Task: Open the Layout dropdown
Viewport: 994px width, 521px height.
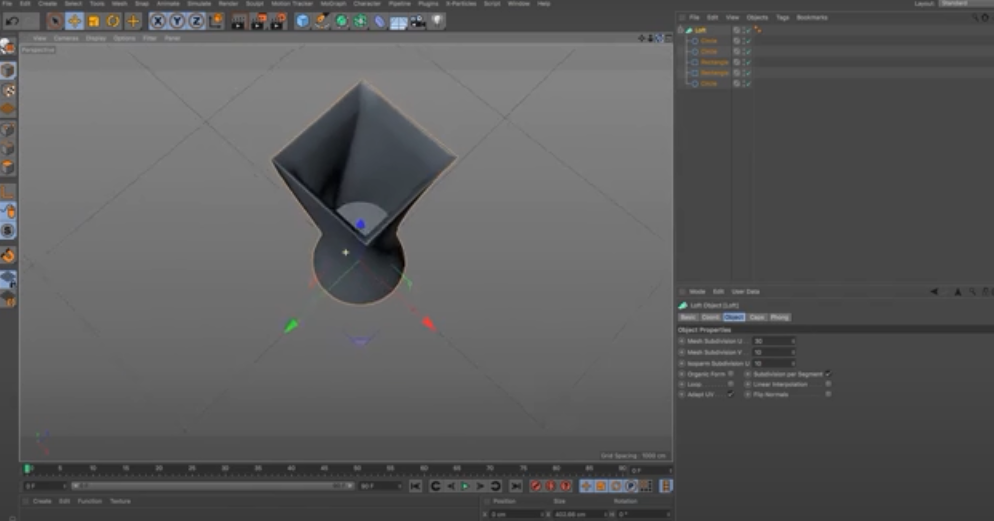Action: click(x=965, y=3)
